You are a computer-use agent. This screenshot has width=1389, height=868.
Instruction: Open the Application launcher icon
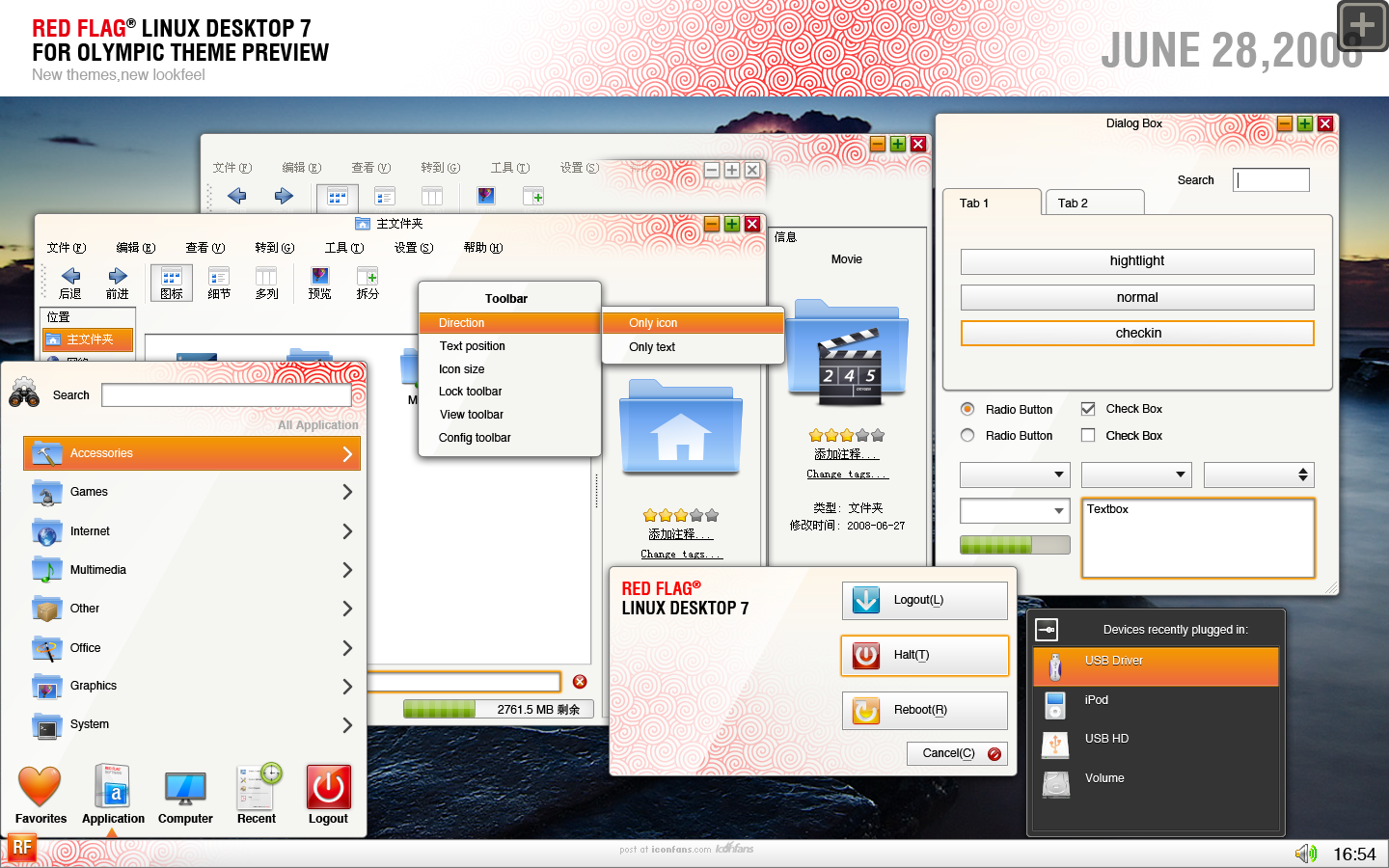point(112,786)
